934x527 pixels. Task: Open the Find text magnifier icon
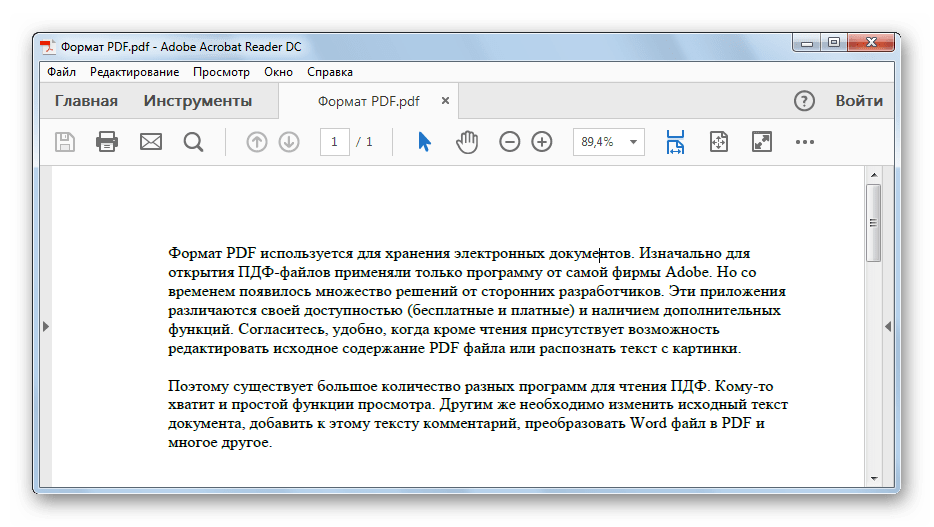tap(194, 142)
